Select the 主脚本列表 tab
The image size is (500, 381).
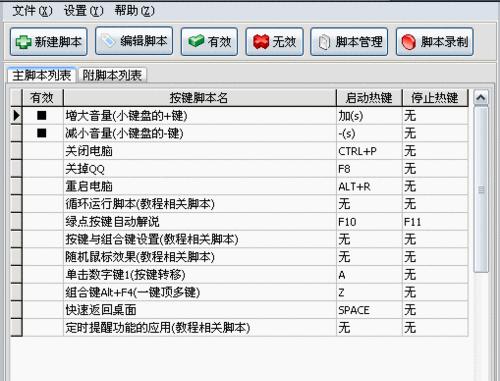(x=42, y=75)
